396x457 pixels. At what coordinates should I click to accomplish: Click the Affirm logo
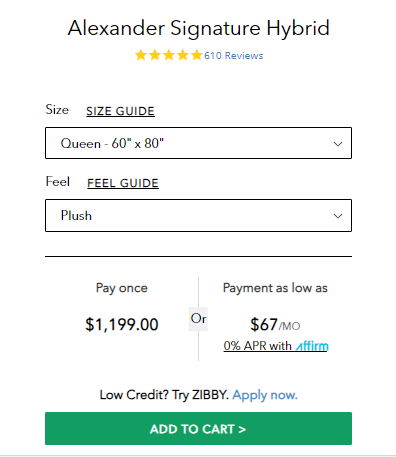coord(312,346)
